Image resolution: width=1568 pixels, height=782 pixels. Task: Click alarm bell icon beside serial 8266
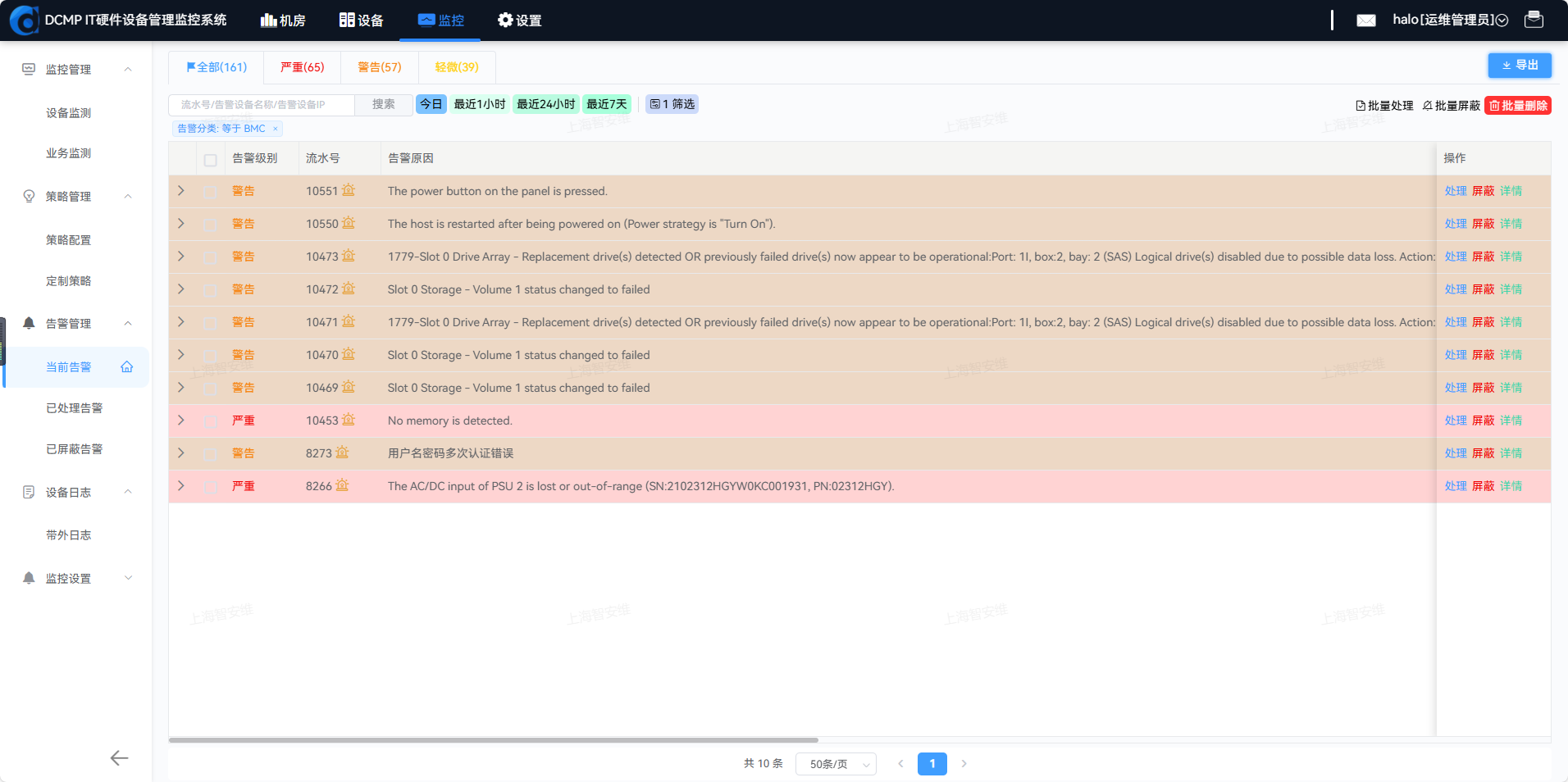pyautogui.click(x=343, y=485)
